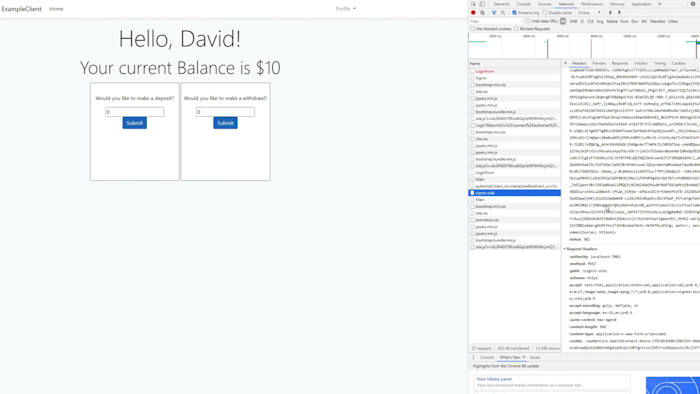Toggle the device toolbar icon

[x=482, y=4]
